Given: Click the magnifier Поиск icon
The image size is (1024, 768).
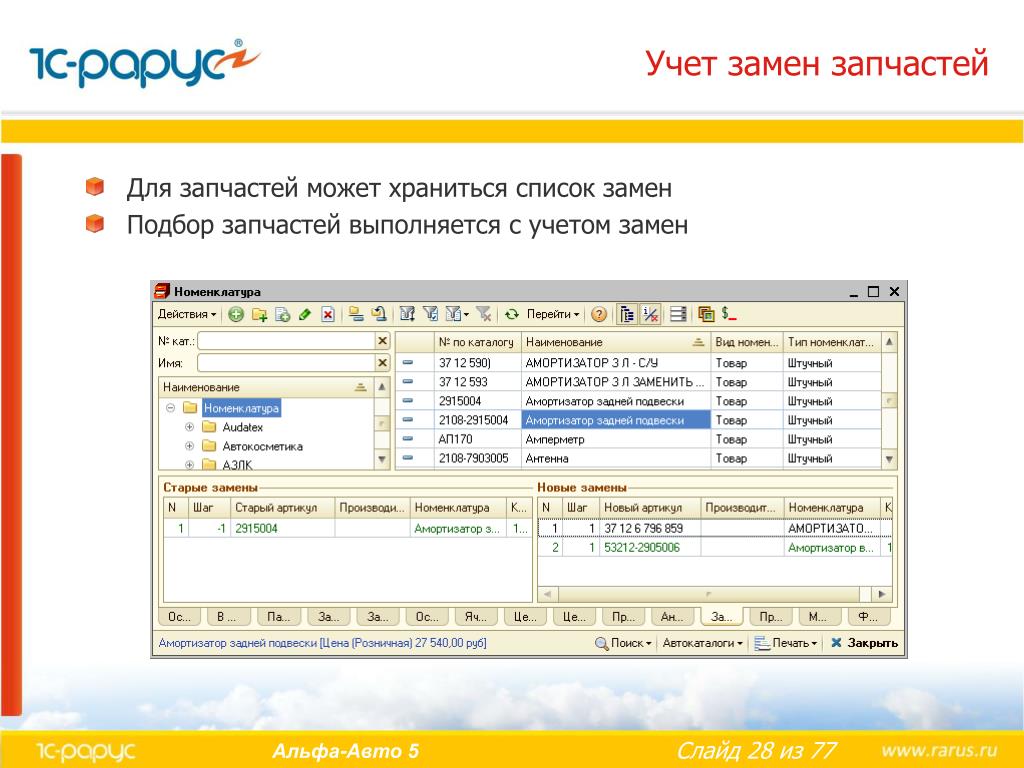Looking at the screenshot, I should (x=601, y=643).
